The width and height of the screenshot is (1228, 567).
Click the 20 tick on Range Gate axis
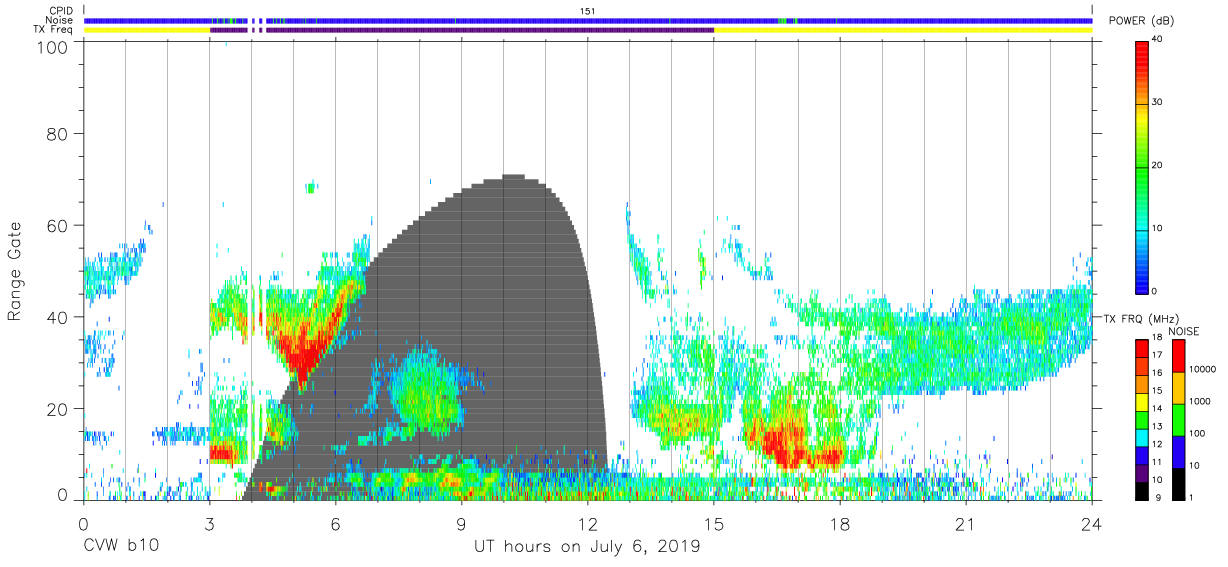click(59, 410)
